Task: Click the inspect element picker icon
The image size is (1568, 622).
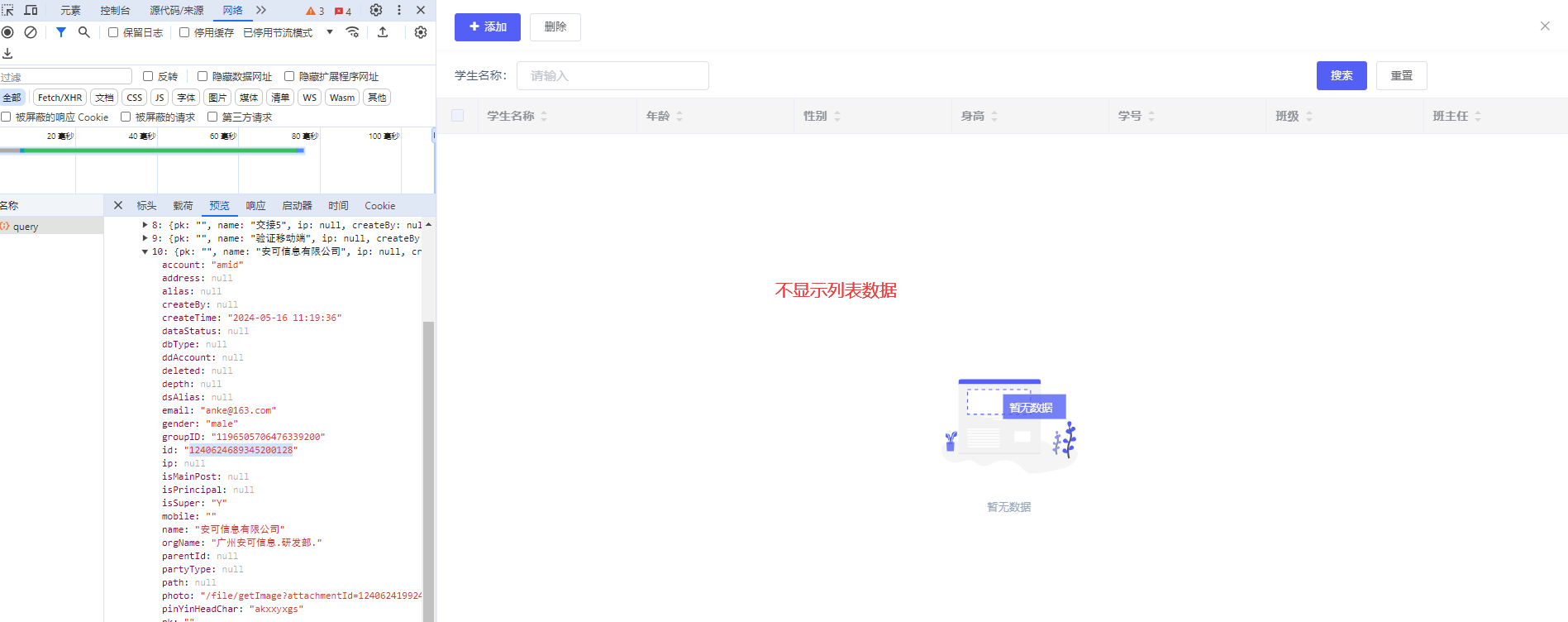Action: pyautogui.click(x=7, y=10)
